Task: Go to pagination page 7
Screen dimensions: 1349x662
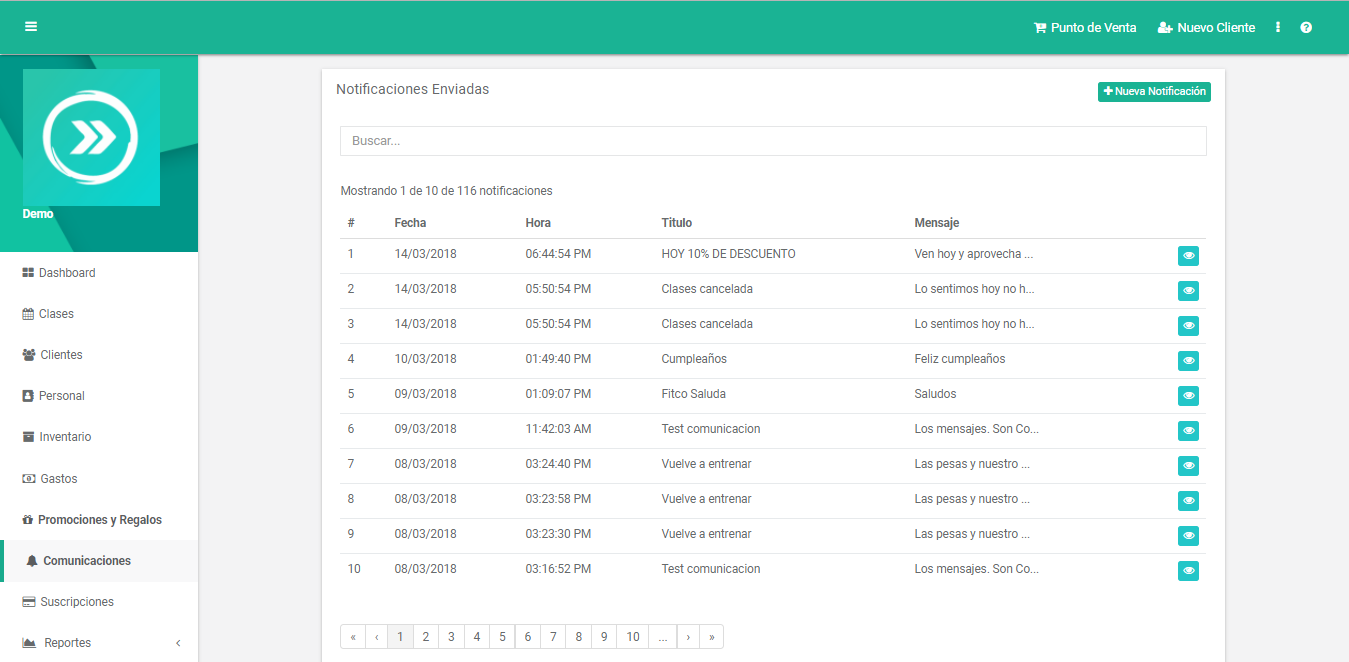Action: point(553,637)
